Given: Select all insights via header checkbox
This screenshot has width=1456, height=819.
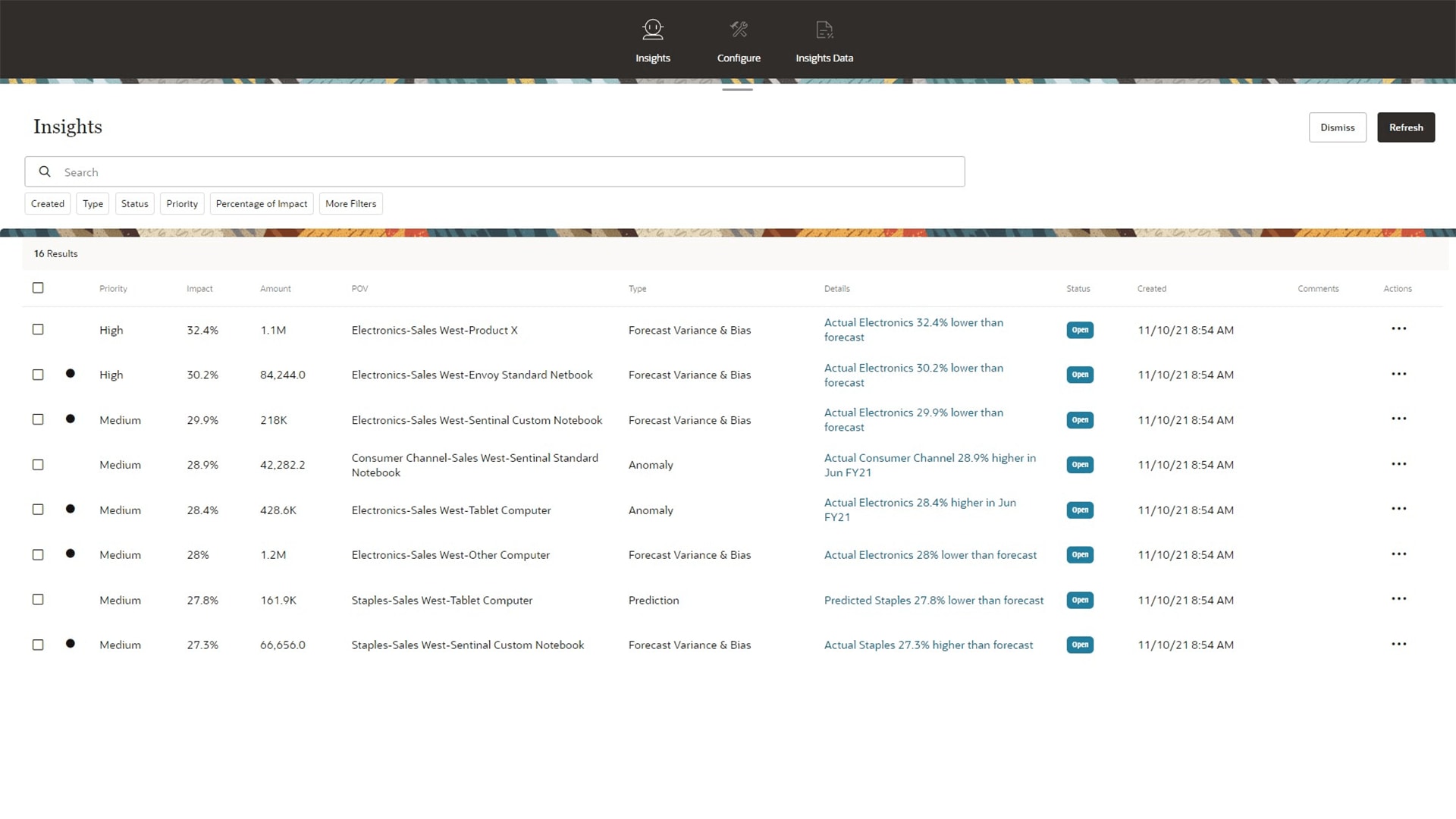Looking at the screenshot, I should point(37,288).
